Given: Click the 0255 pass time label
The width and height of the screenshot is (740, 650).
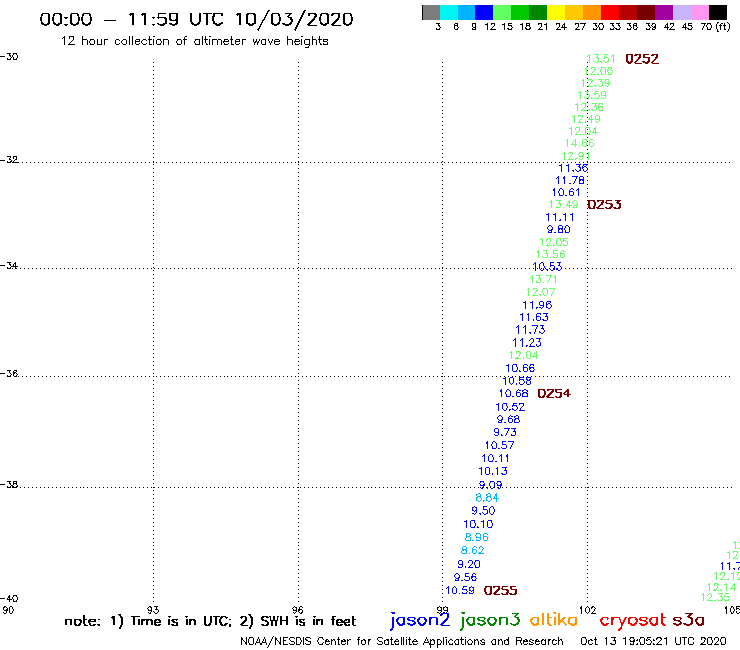Looking at the screenshot, I should click(500, 590).
